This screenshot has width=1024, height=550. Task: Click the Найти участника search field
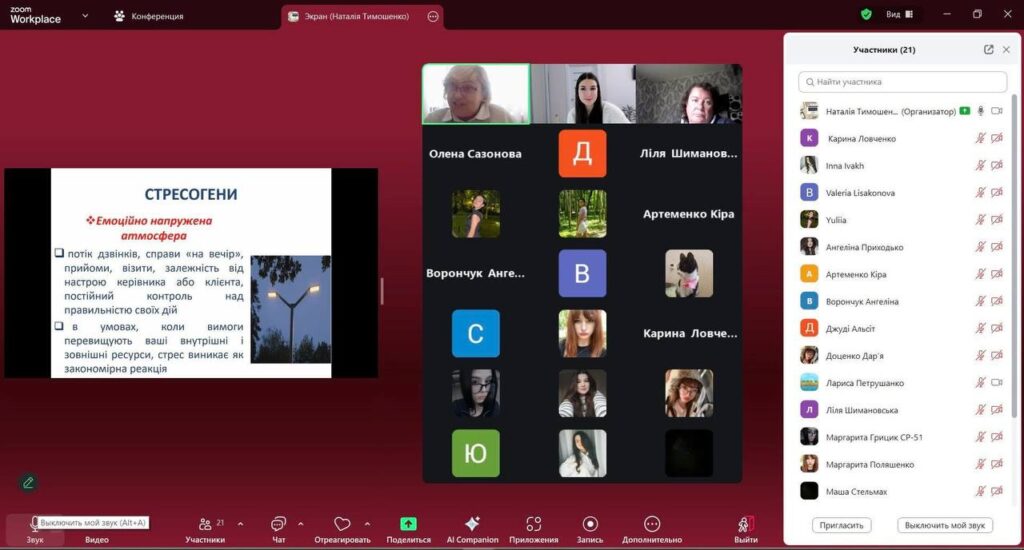902,82
